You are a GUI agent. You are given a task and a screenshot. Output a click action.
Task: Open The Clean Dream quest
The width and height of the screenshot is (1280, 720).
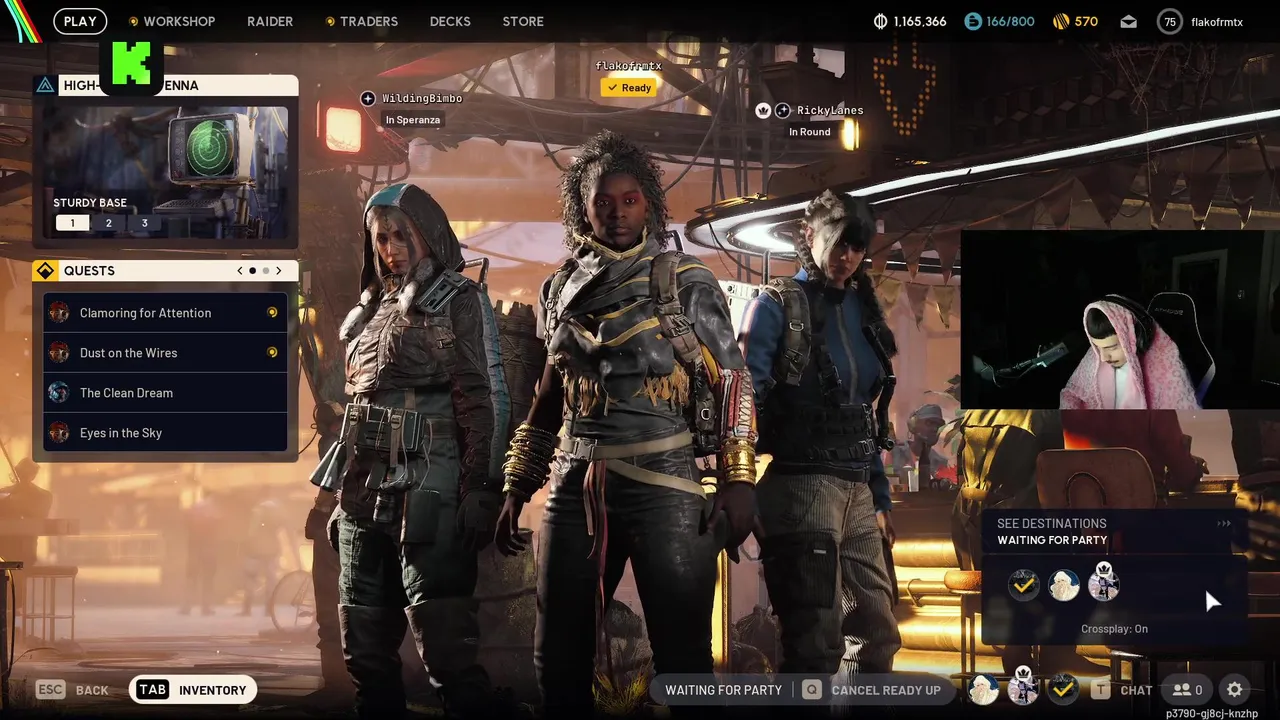click(x=165, y=393)
